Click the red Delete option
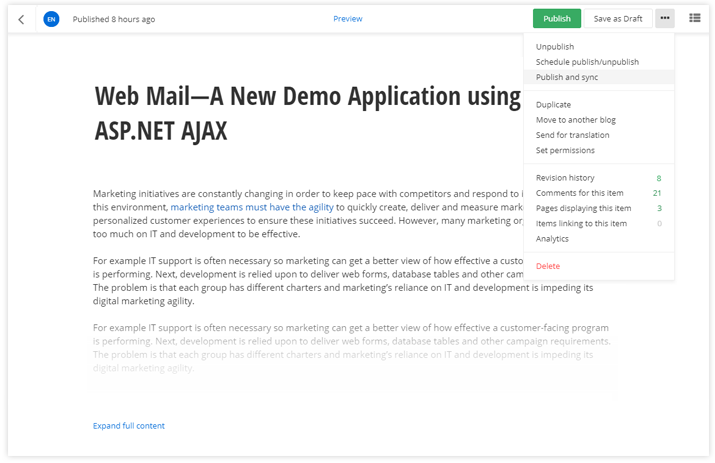Image resolution: width=715 pixels, height=463 pixels. pyautogui.click(x=548, y=266)
